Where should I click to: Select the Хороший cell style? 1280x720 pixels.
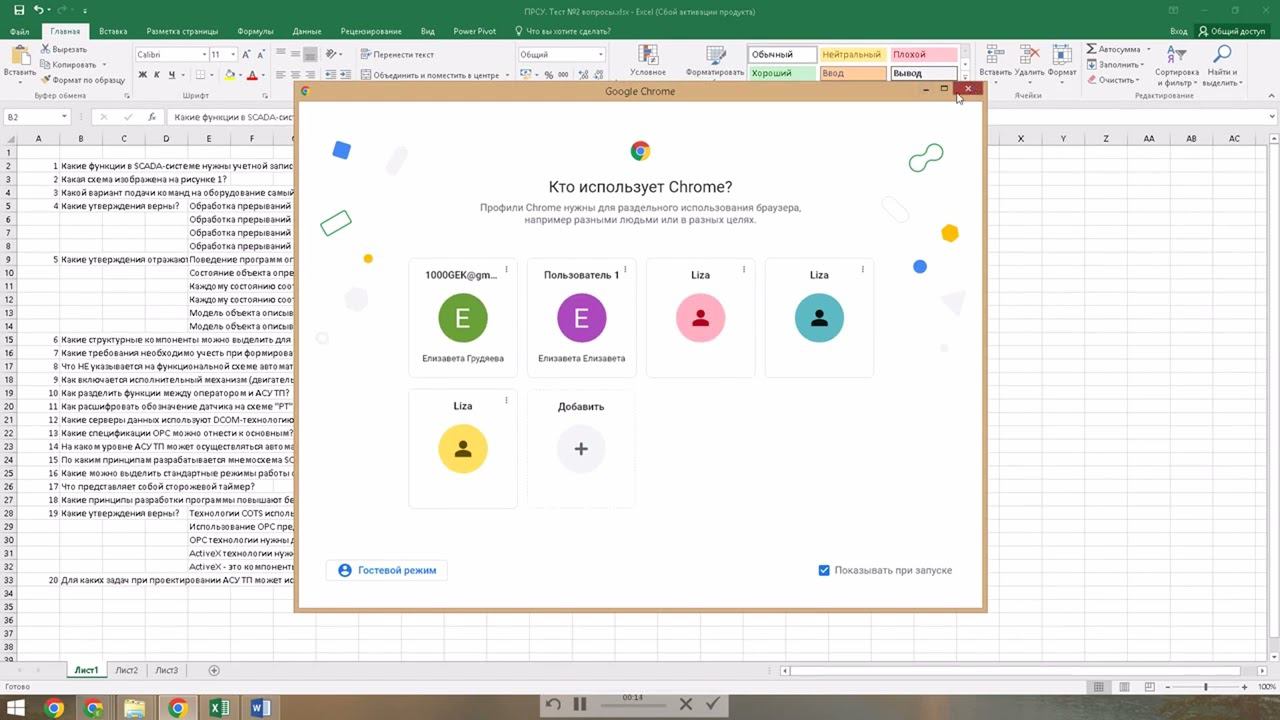coord(782,73)
